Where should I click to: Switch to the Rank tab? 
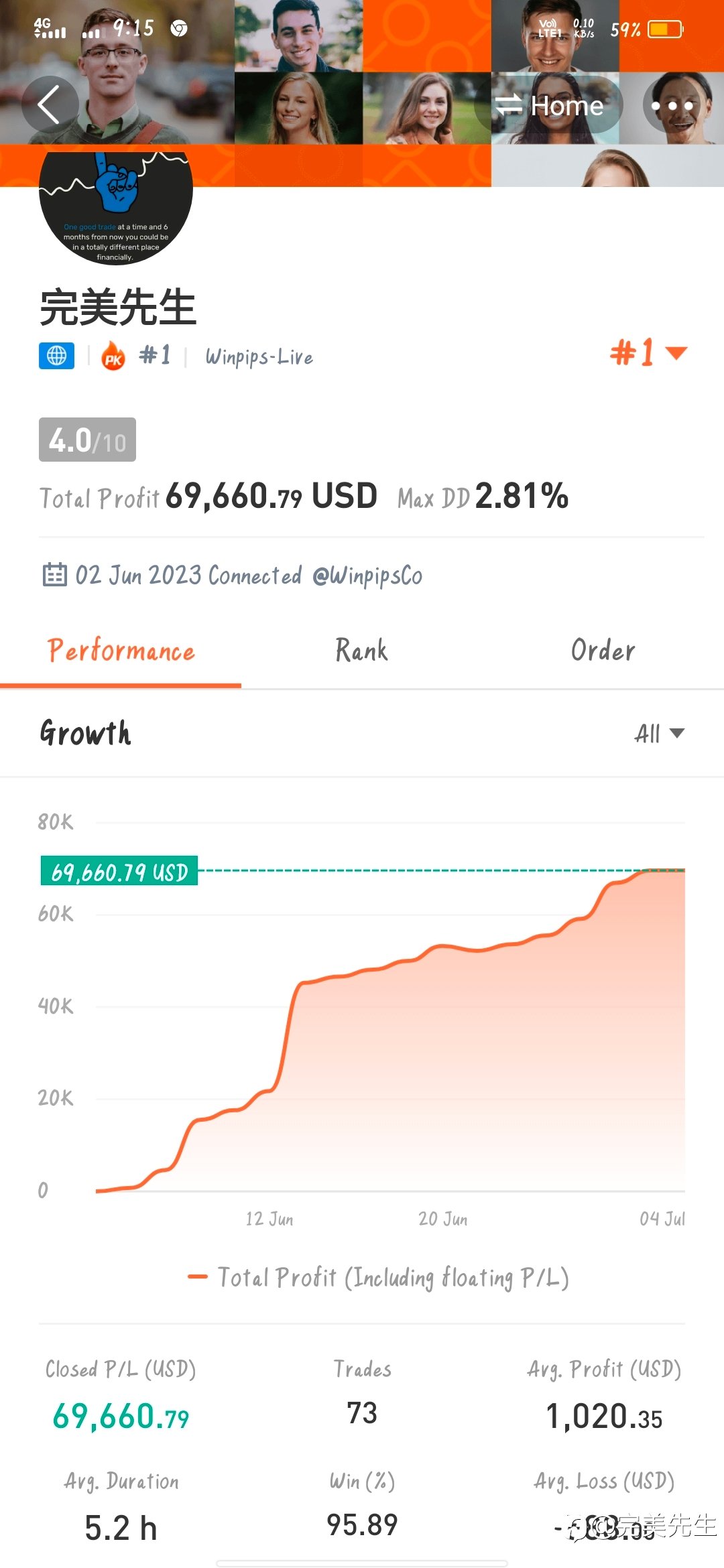(361, 650)
